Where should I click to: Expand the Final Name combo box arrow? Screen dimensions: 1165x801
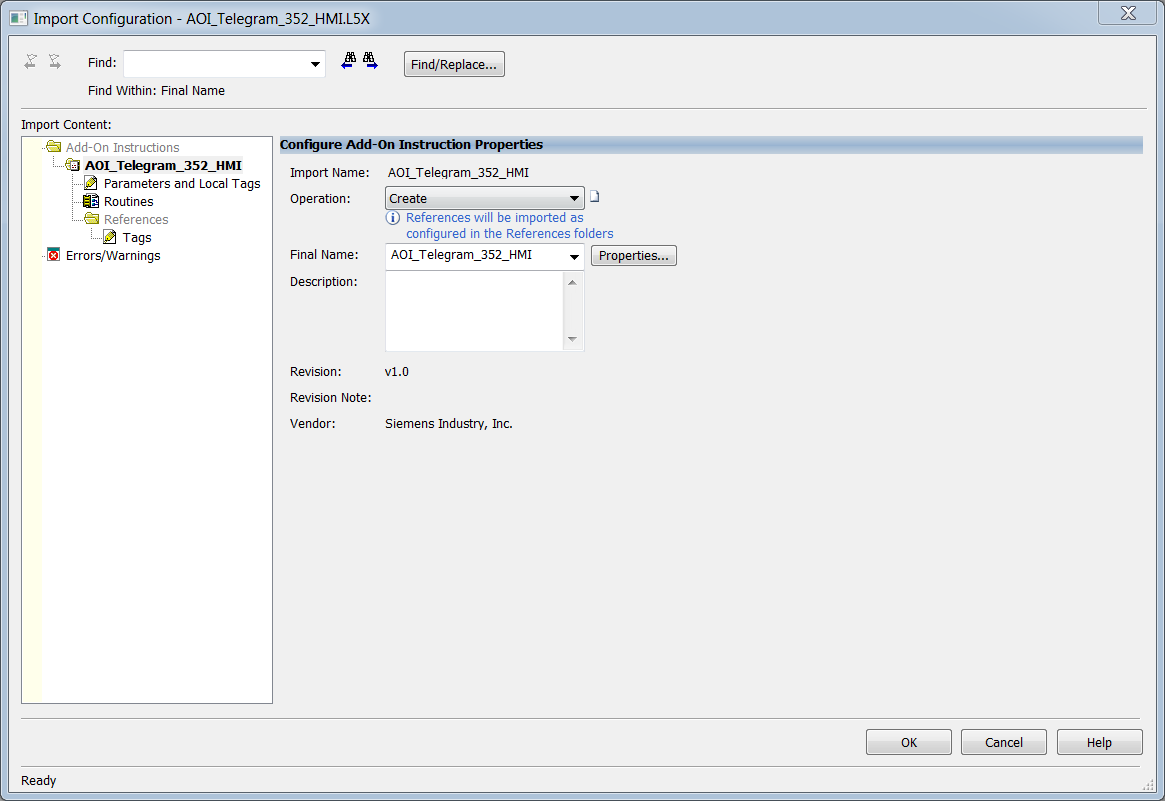(x=574, y=257)
